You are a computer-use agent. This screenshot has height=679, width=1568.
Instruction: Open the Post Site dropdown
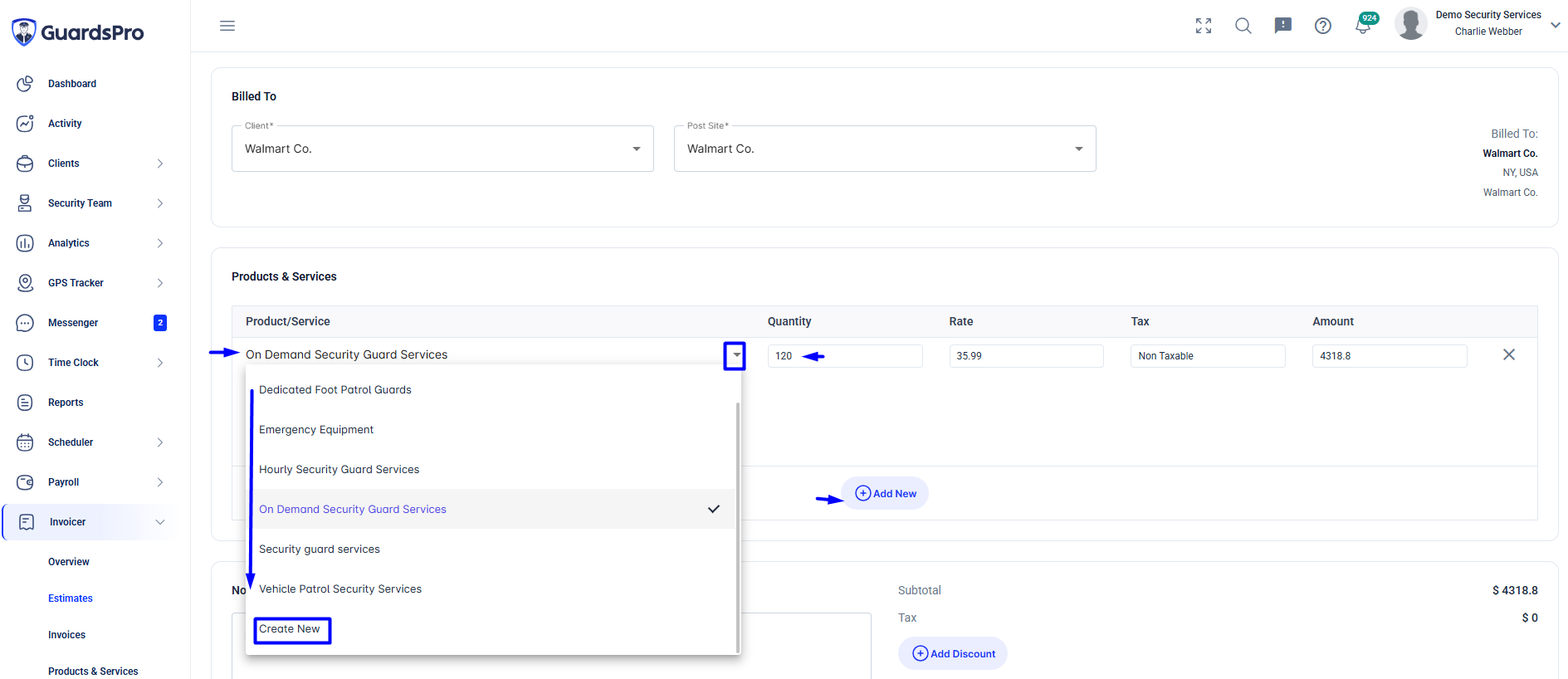(885, 149)
